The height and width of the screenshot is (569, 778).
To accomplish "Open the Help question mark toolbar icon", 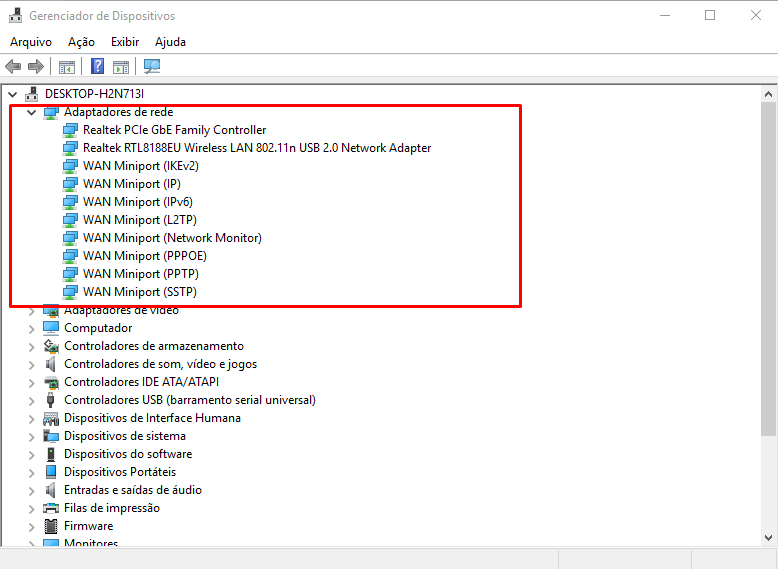I will coord(97,66).
